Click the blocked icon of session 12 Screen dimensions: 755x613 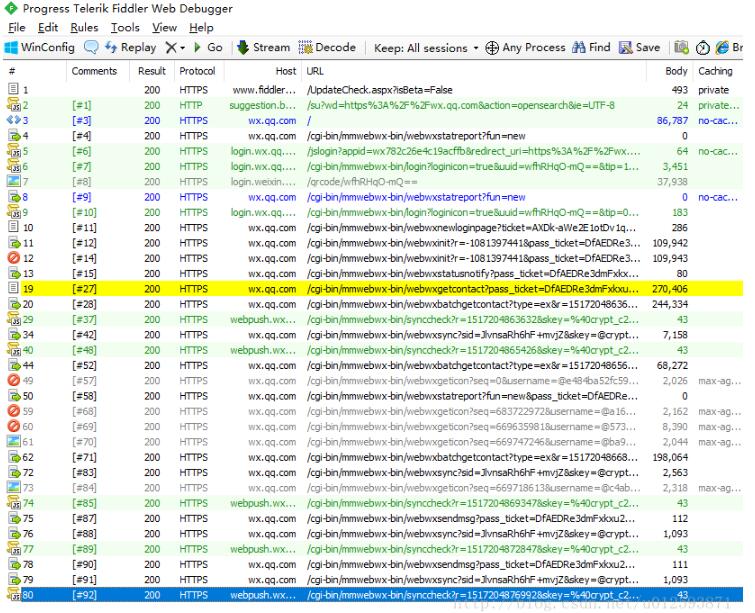pos(14,258)
